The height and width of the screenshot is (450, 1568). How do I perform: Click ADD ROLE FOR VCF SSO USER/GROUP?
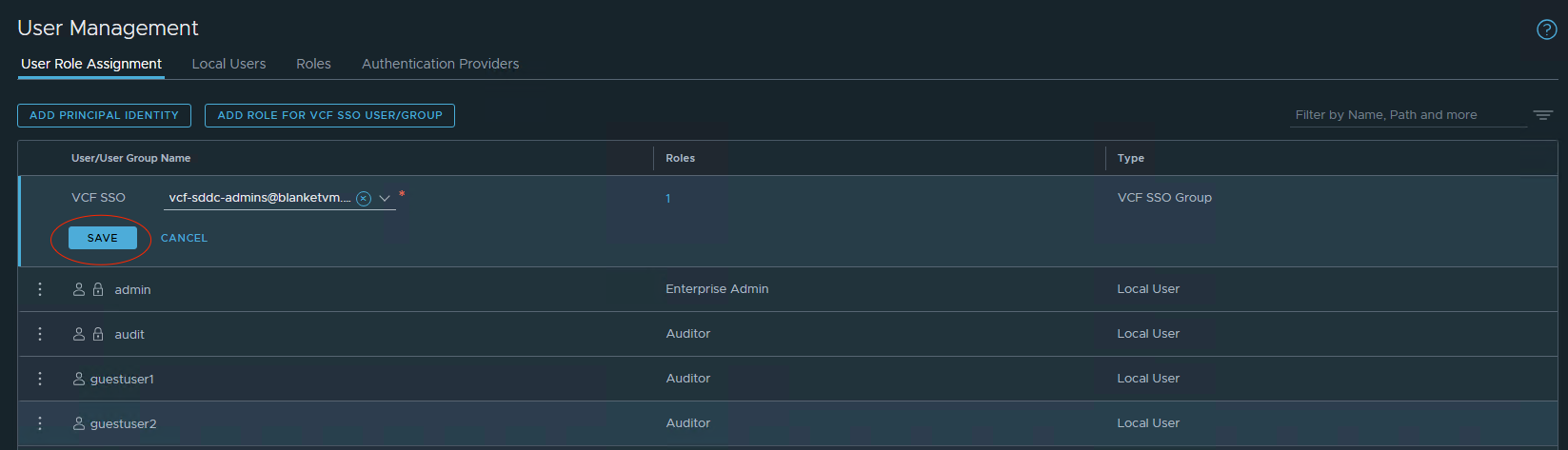point(329,115)
